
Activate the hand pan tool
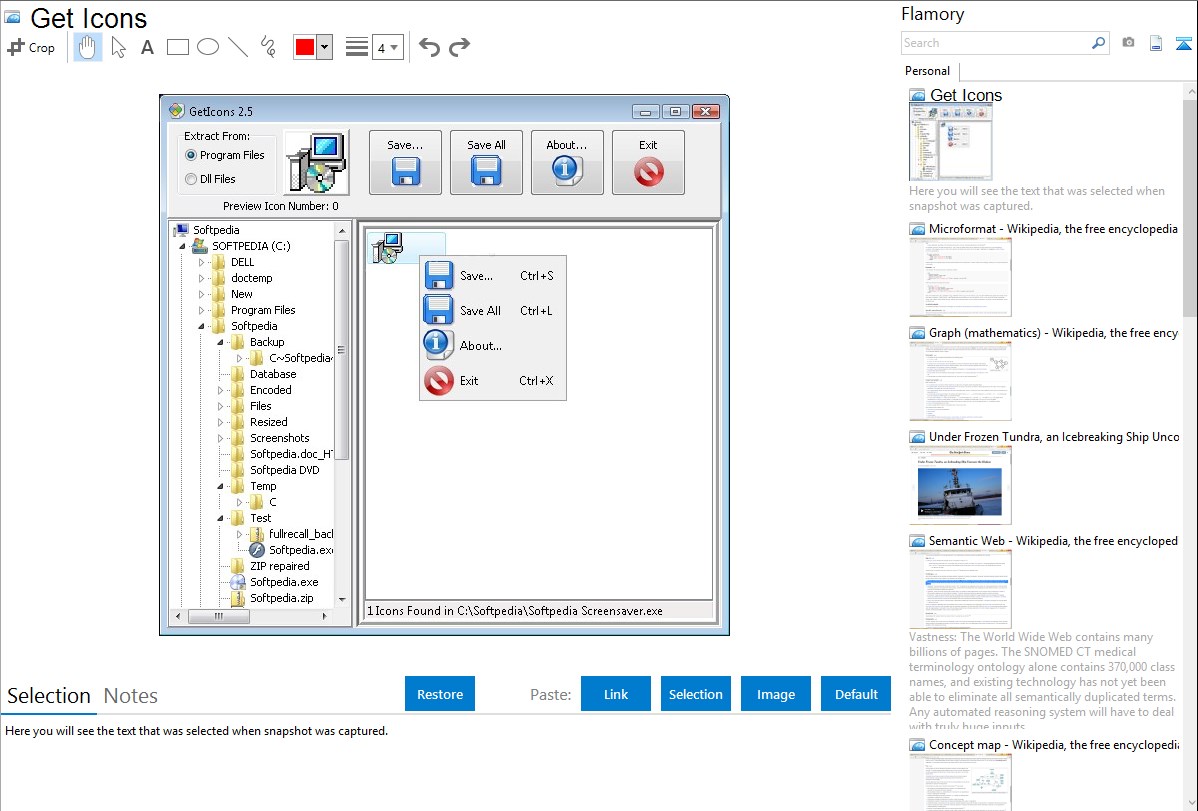tap(87, 47)
